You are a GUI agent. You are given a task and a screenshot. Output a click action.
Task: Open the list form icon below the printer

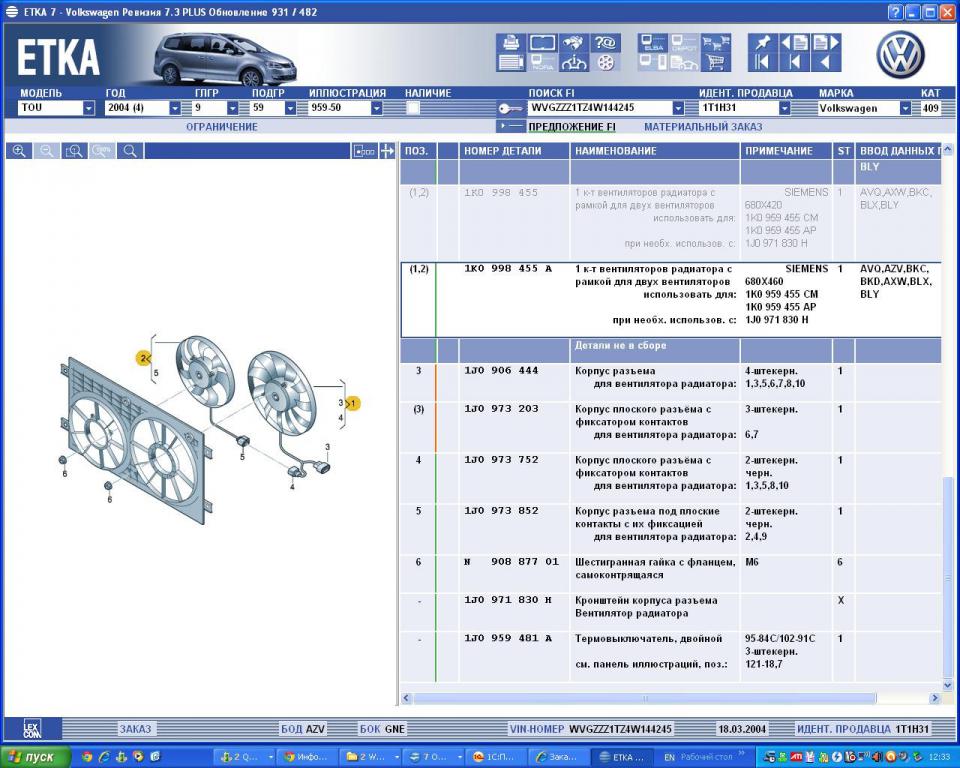(x=511, y=62)
